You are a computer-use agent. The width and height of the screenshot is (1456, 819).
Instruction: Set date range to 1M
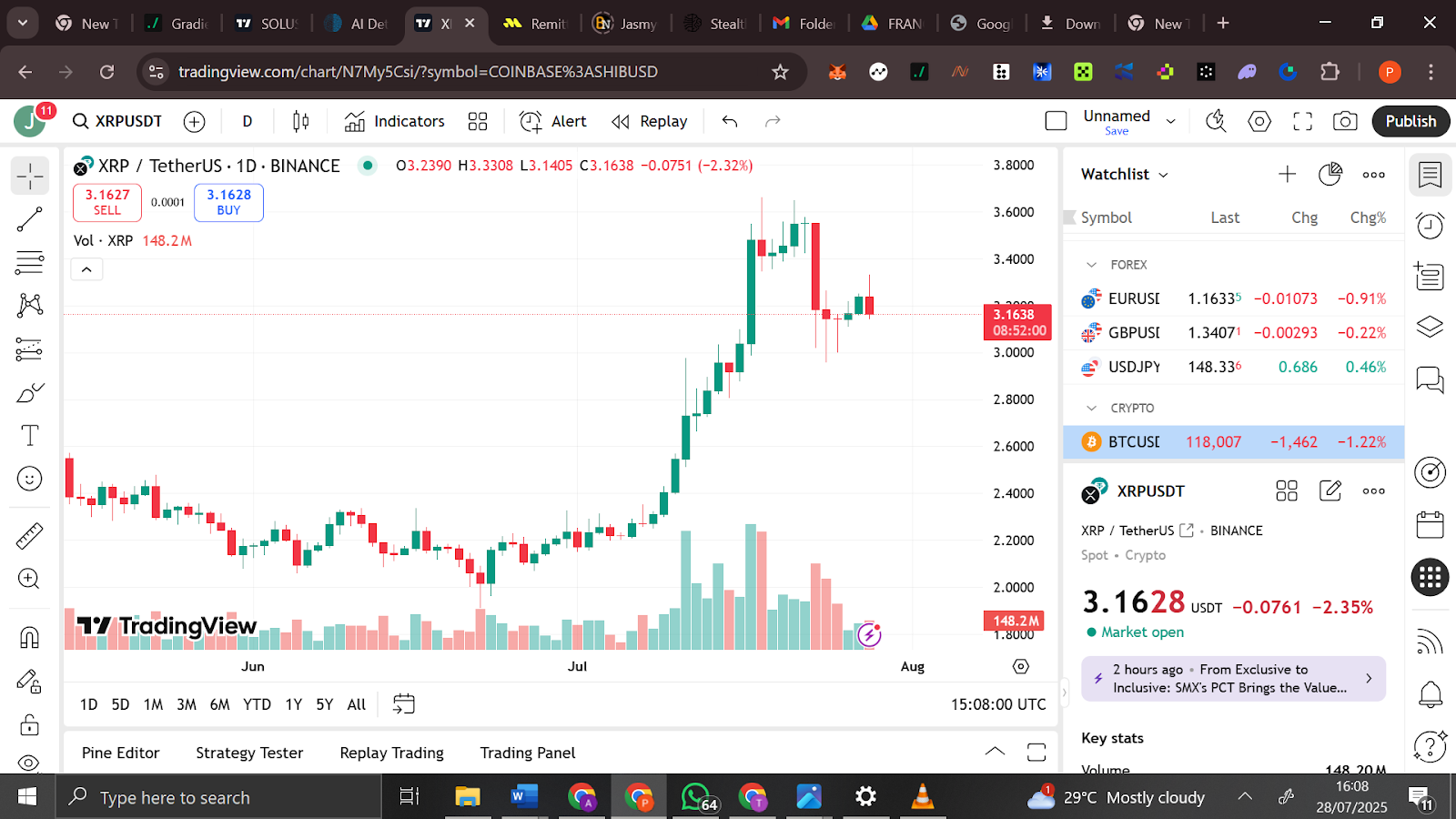[154, 704]
